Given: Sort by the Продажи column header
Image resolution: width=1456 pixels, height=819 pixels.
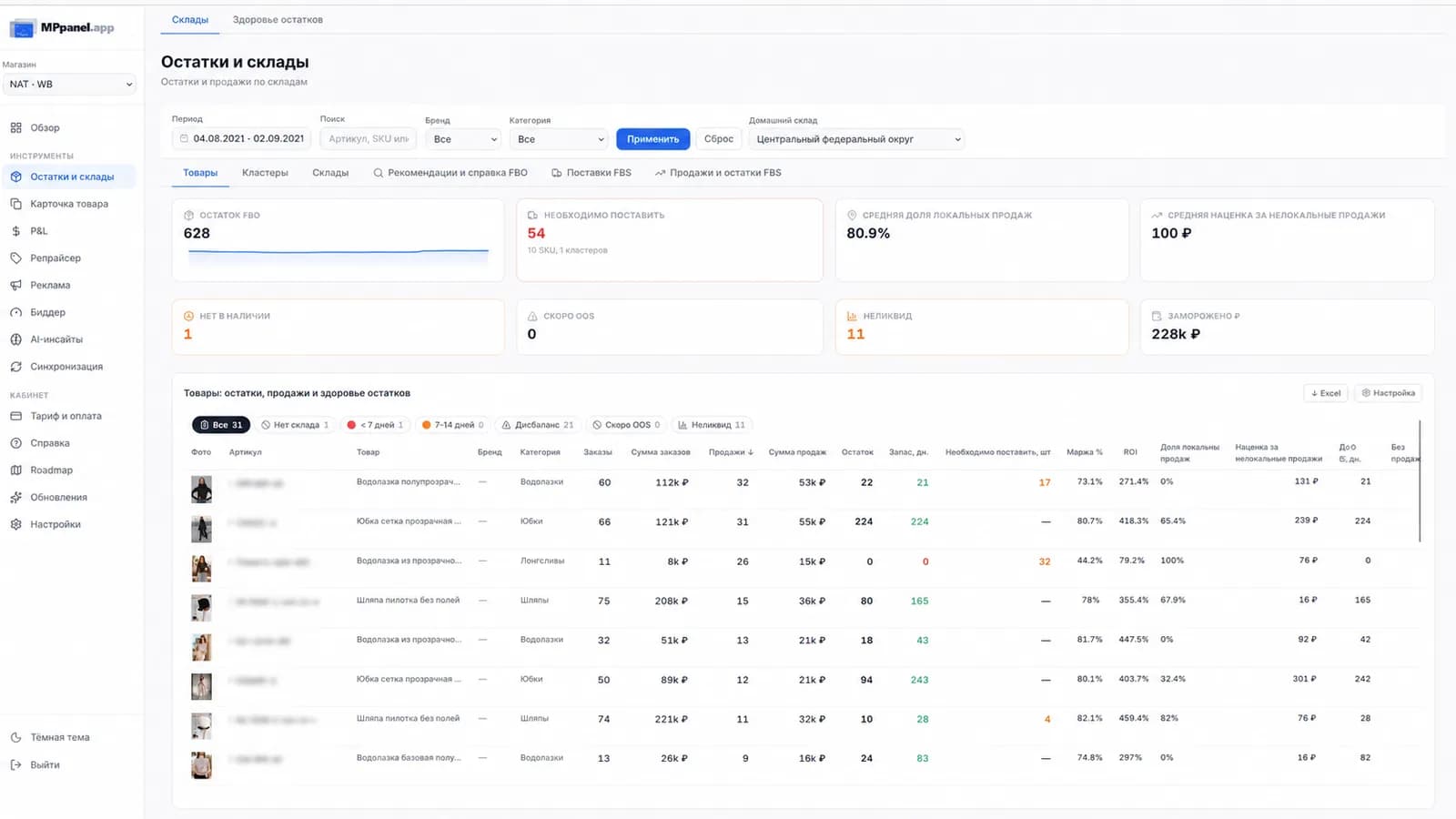Looking at the screenshot, I should pos(731,452).
